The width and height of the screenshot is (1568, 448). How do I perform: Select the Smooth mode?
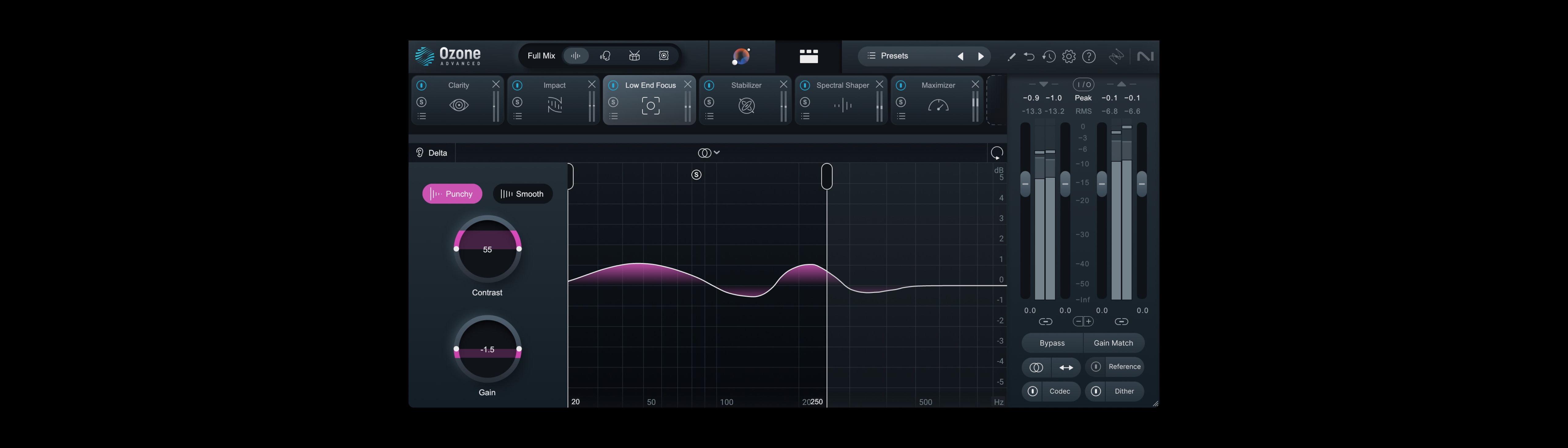[x=522, y=194]
